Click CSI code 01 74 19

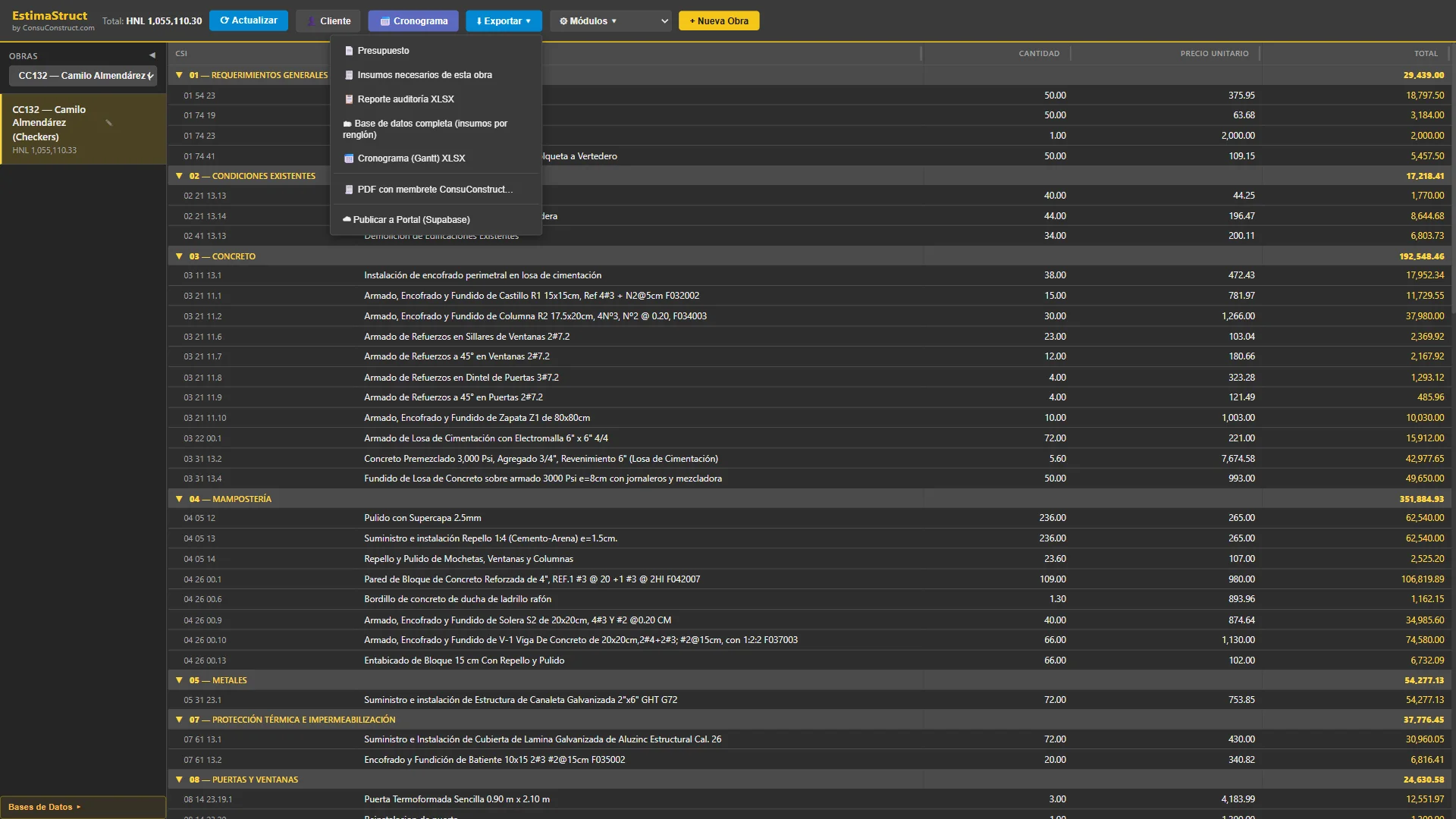pos(199,115)
